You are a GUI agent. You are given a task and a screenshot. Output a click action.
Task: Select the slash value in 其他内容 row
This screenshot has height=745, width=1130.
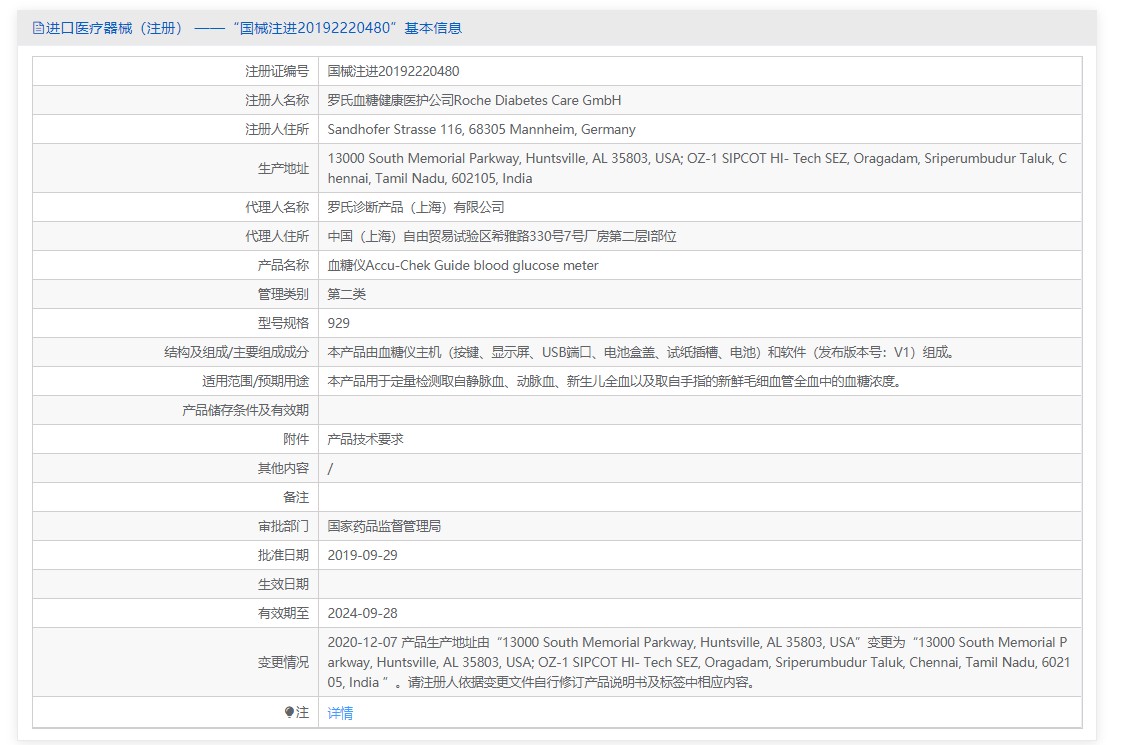click(330, 468)
